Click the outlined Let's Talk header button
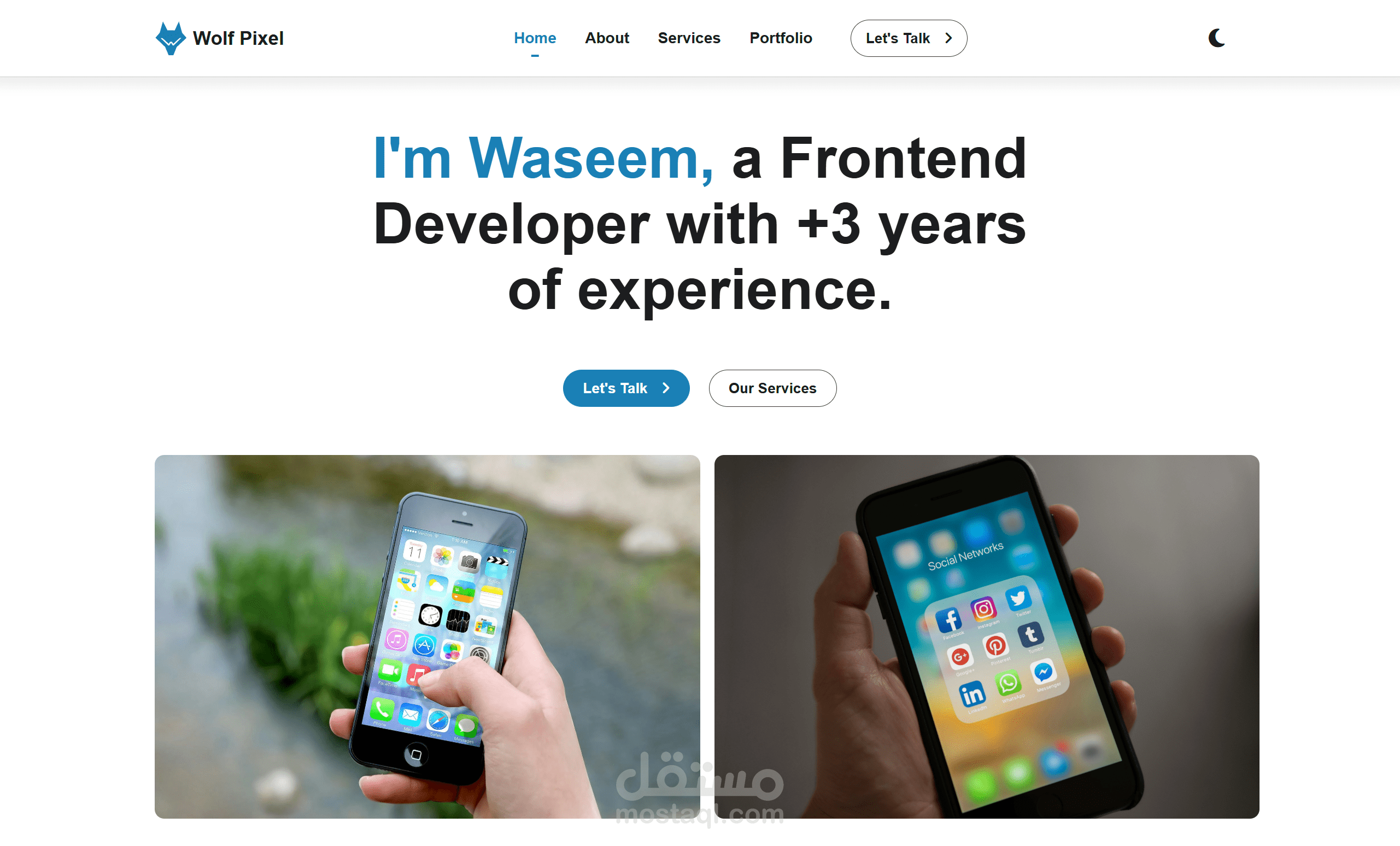Viewport: 1400px width, 846px height. point(908,38)
